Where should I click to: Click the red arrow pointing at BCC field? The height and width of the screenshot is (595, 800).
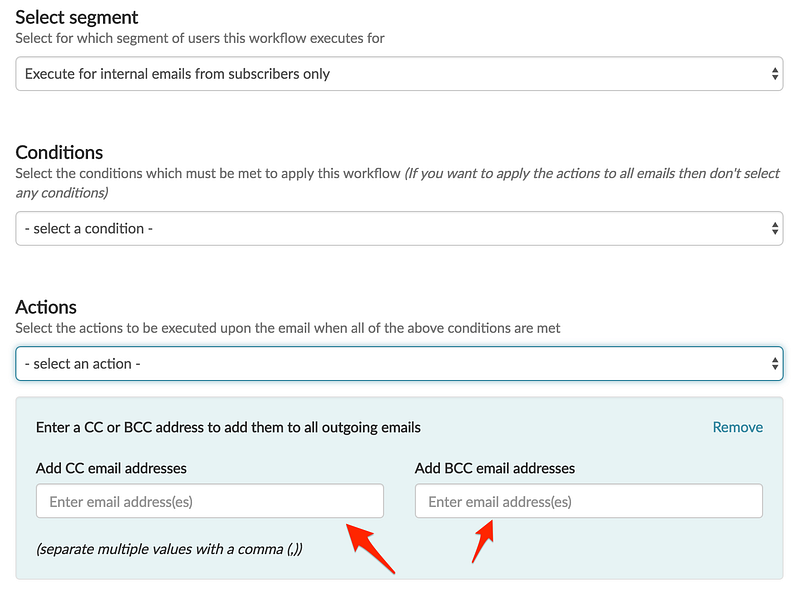(483, 541)
